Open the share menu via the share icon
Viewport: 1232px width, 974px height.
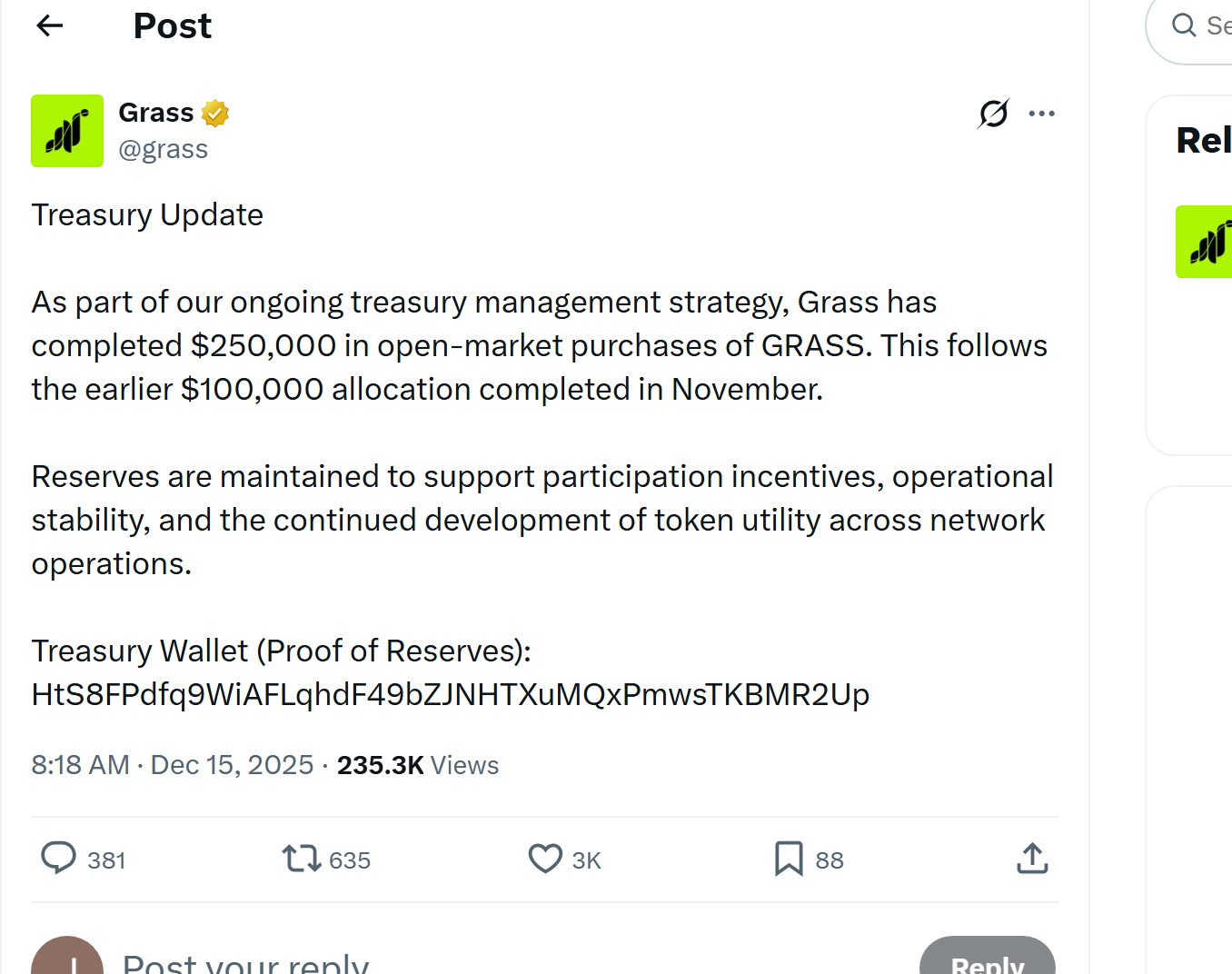tap(1032, 859)
